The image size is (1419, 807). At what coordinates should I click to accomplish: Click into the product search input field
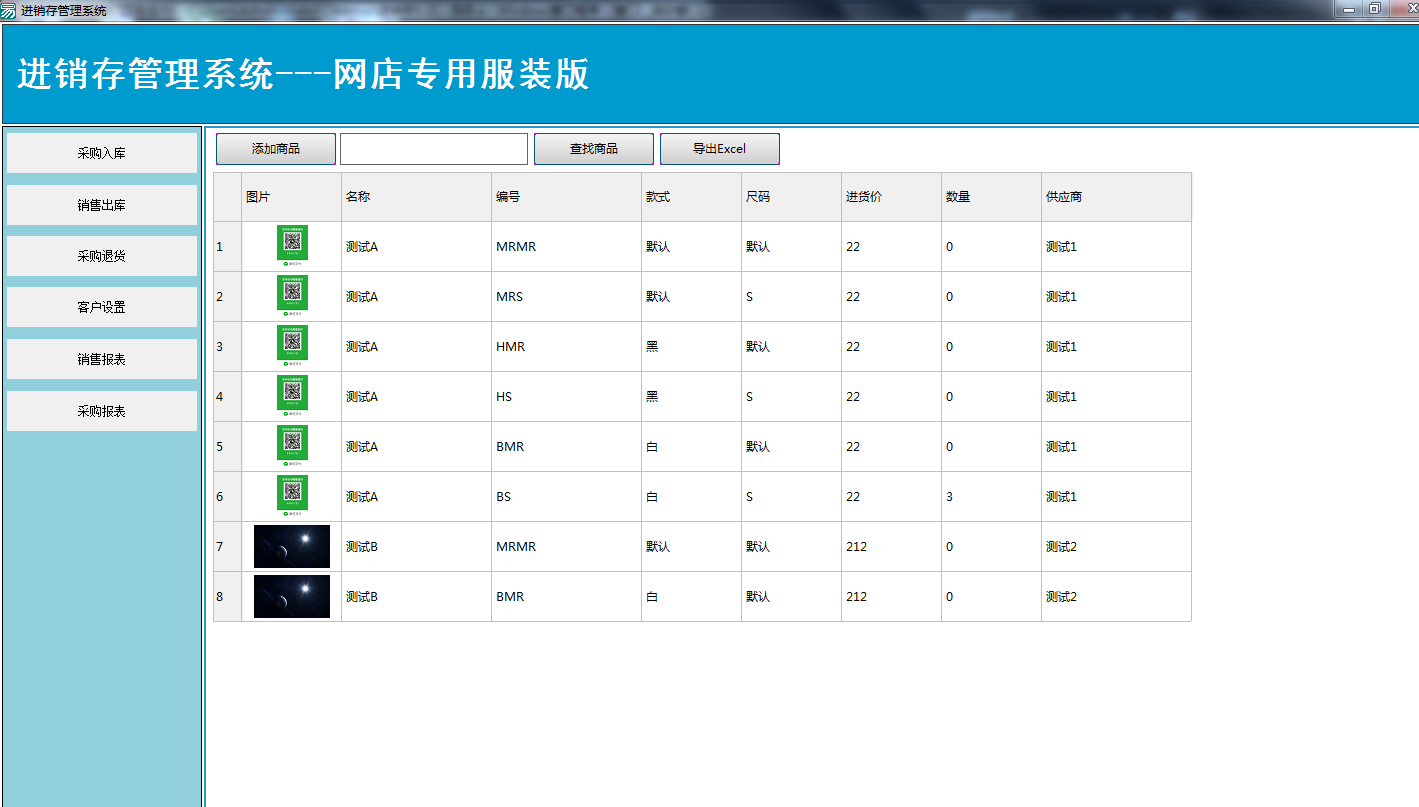(x=433, y=148)
